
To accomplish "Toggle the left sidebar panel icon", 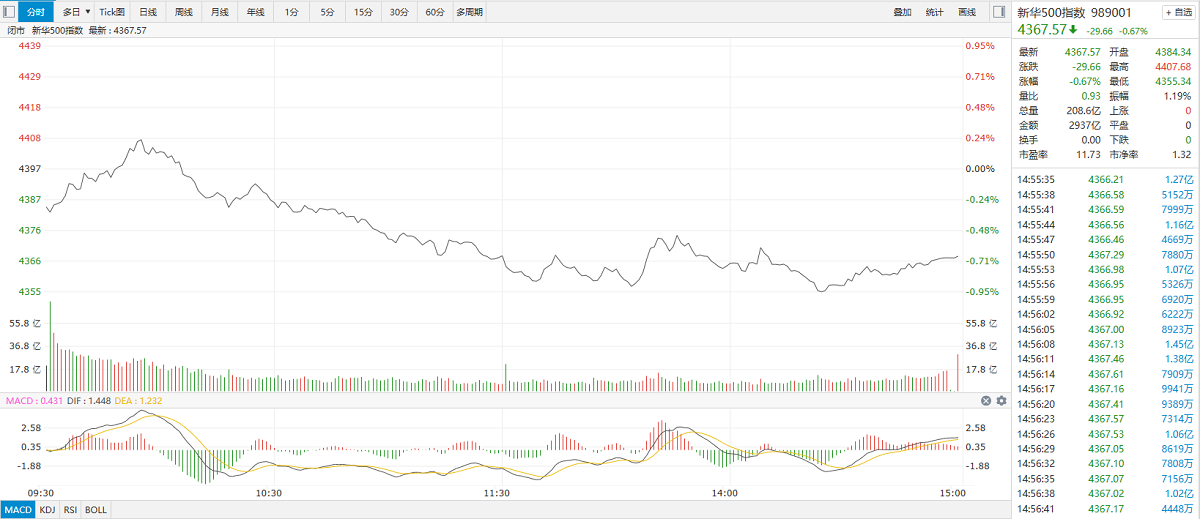I will (x=8, y=12).
